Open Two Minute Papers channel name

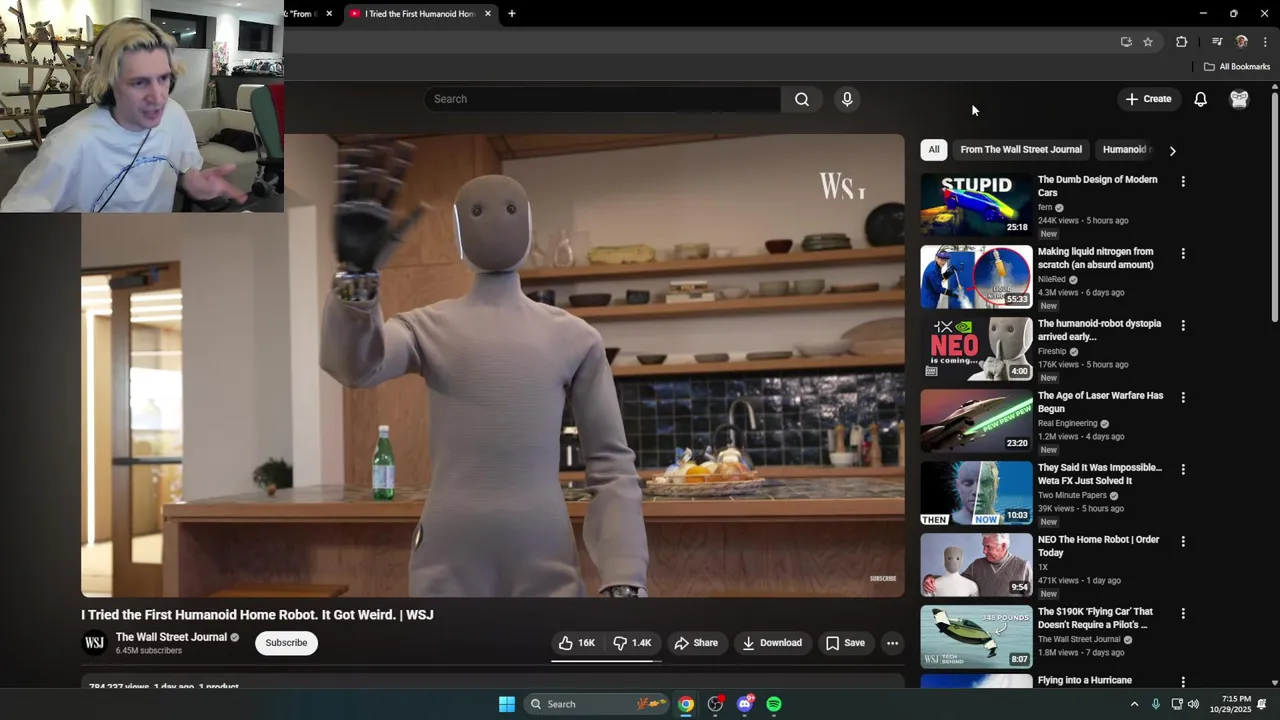(1072, 496)
